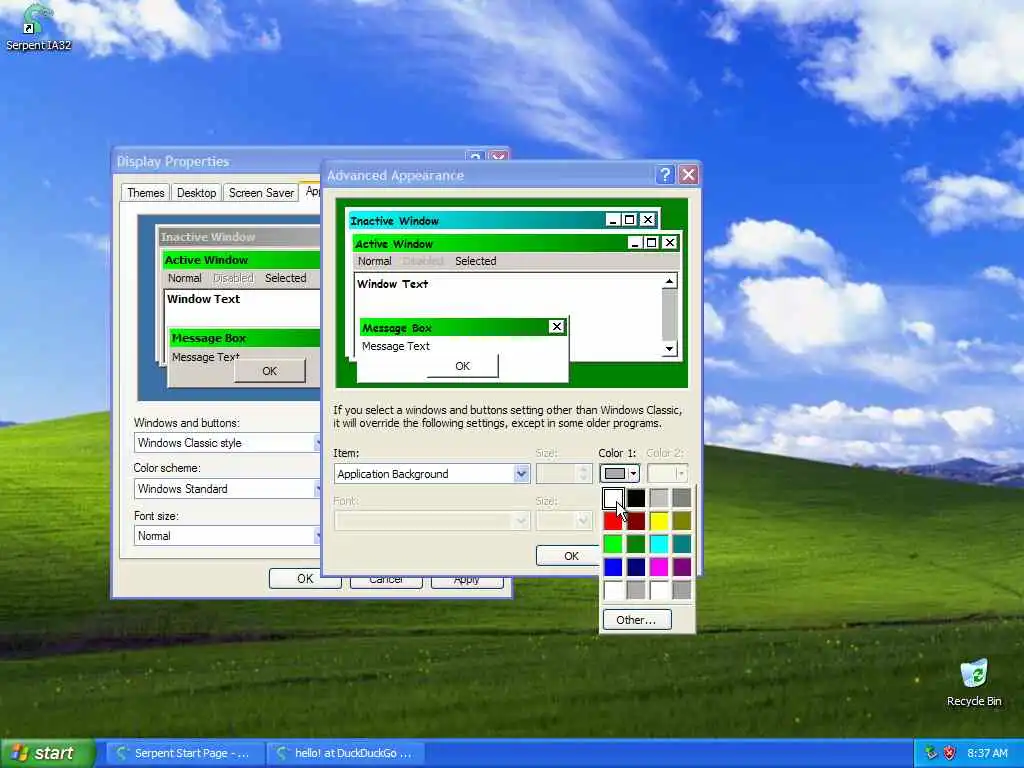Click the disabled Font dropdown
1024x768 pixels.
pos(432,520)
